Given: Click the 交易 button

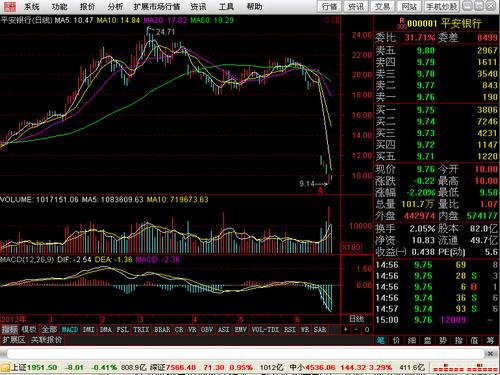Looking at the screenshot, I should click(382, 7).
